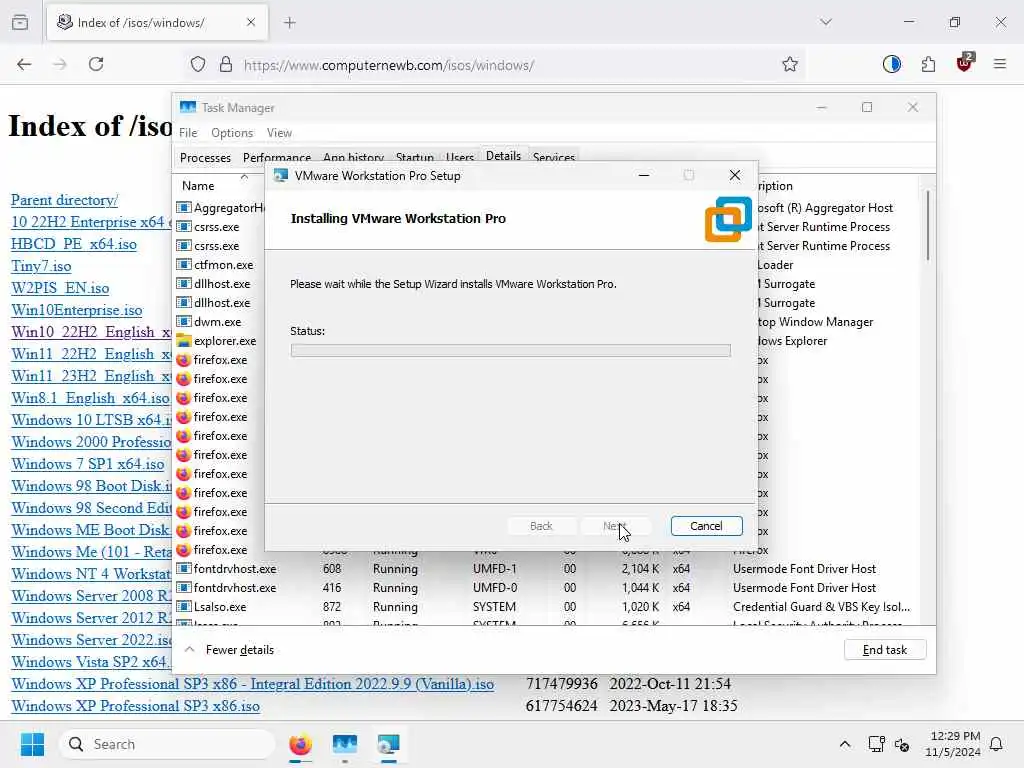Open the XP Integral Edition Vanilla iso link
1024x768 pixels.
tap(253, 684)
